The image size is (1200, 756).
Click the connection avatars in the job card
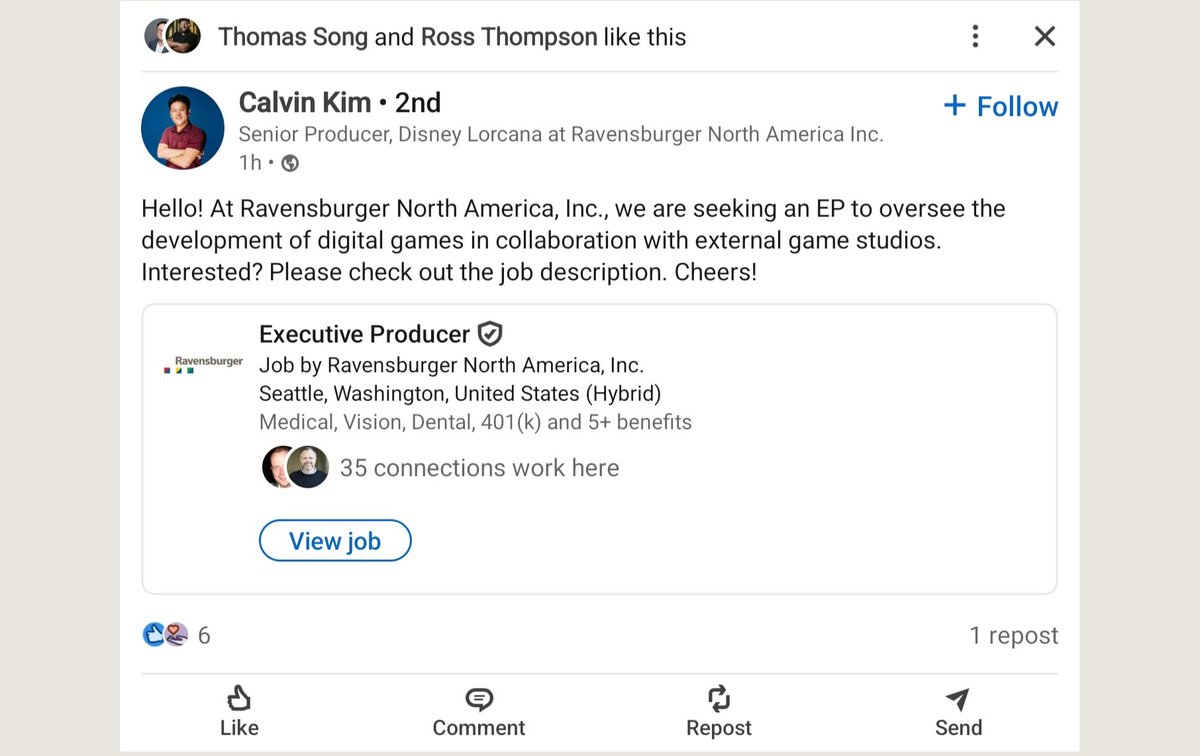pos(295,467)
